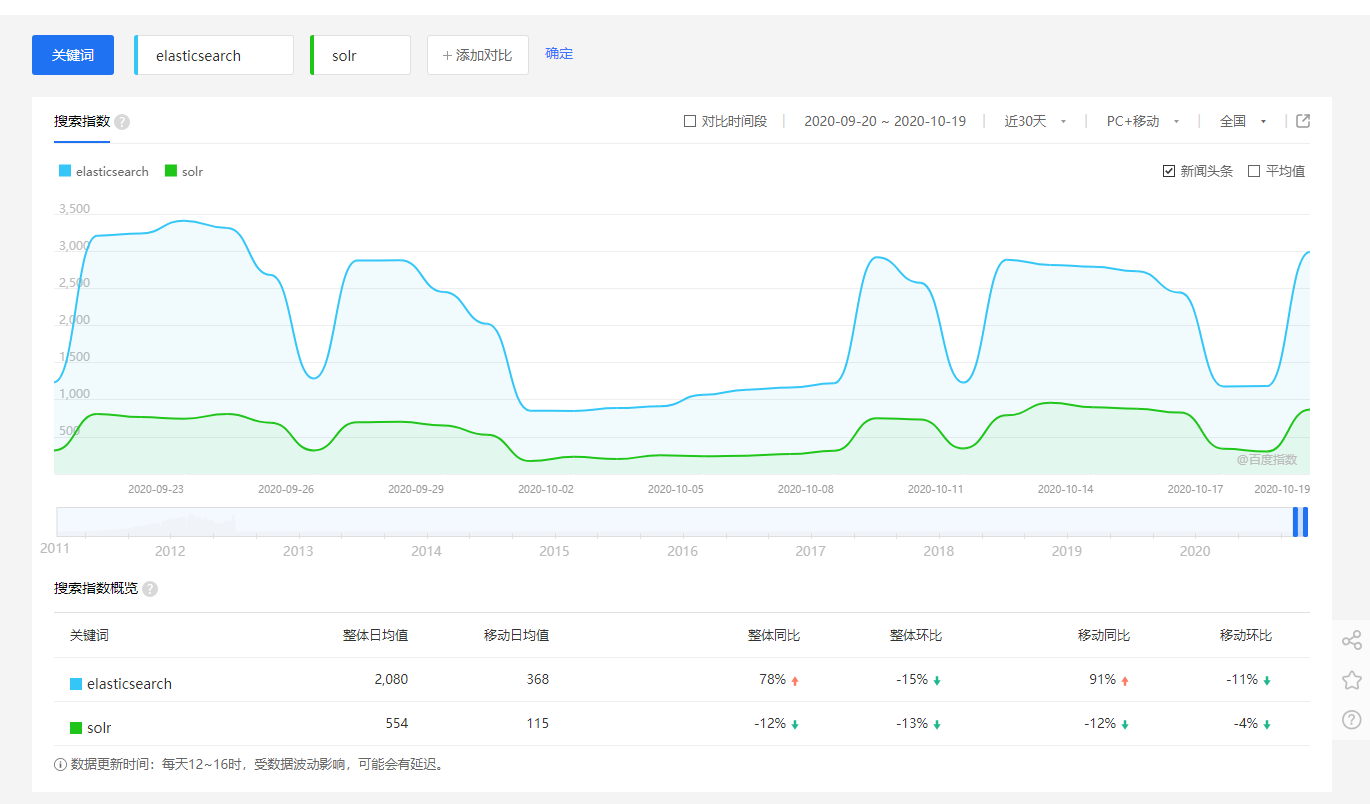The width and height of the screenshot is (1370, 804).
Task: Click the solr keyword input field
Action: (361, 55)
